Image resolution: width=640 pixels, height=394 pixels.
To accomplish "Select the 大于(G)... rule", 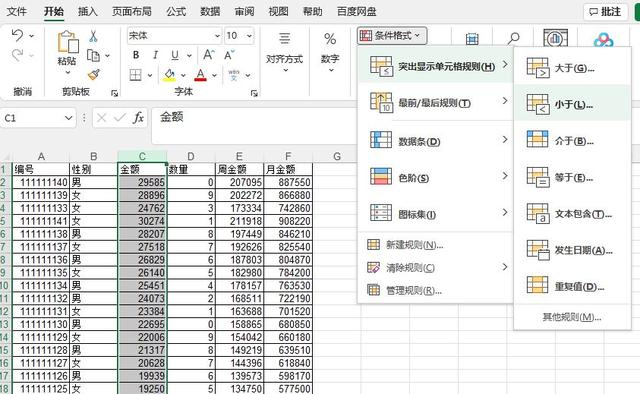I will click(572, 67).
